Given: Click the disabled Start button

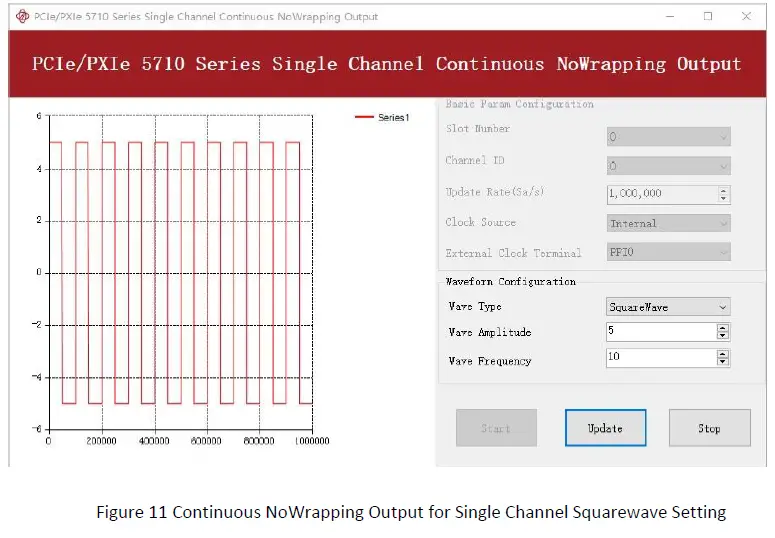Looking at the screenshot, I should point(496,428).
